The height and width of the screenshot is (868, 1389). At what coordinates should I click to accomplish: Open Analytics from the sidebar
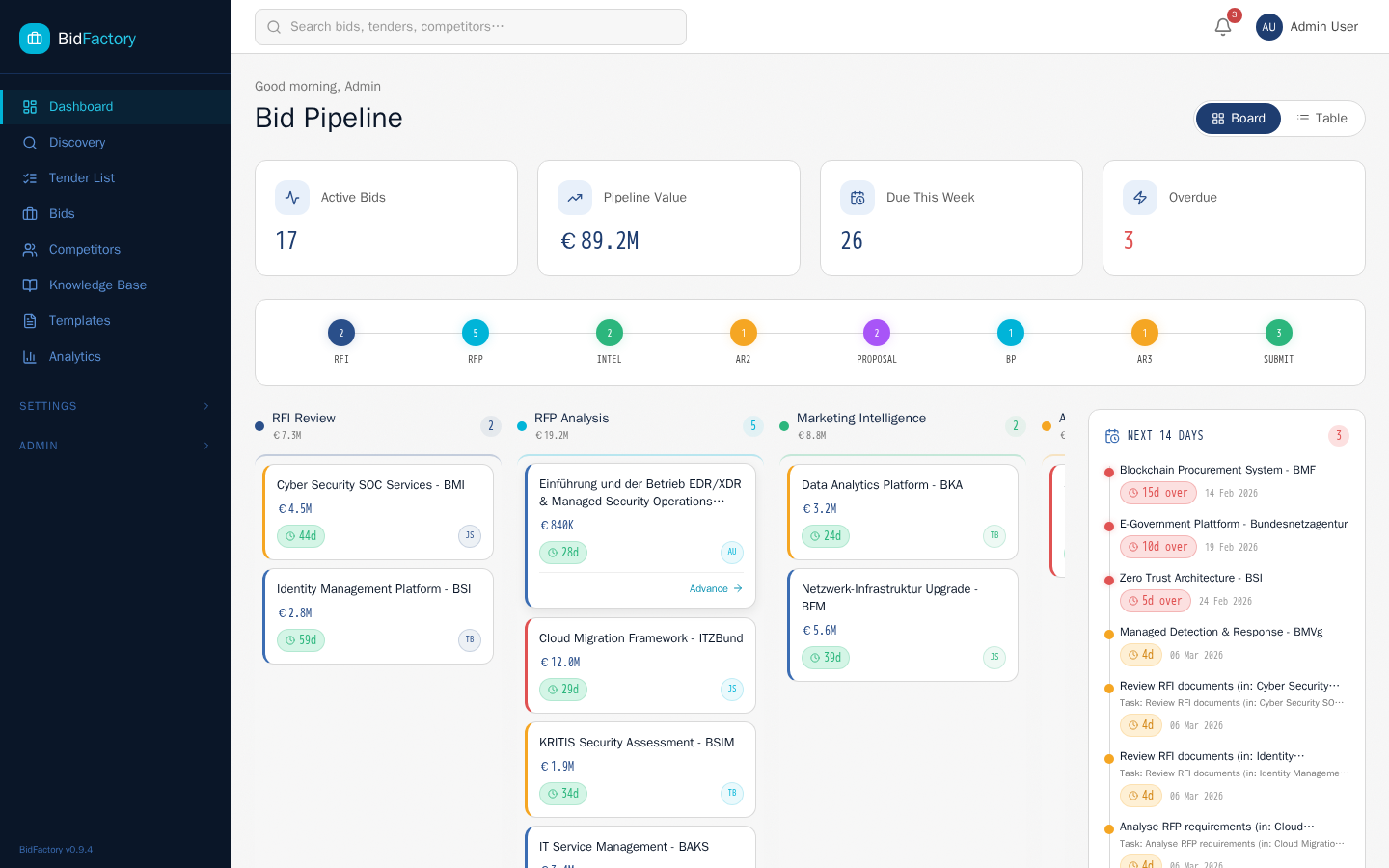116,357
